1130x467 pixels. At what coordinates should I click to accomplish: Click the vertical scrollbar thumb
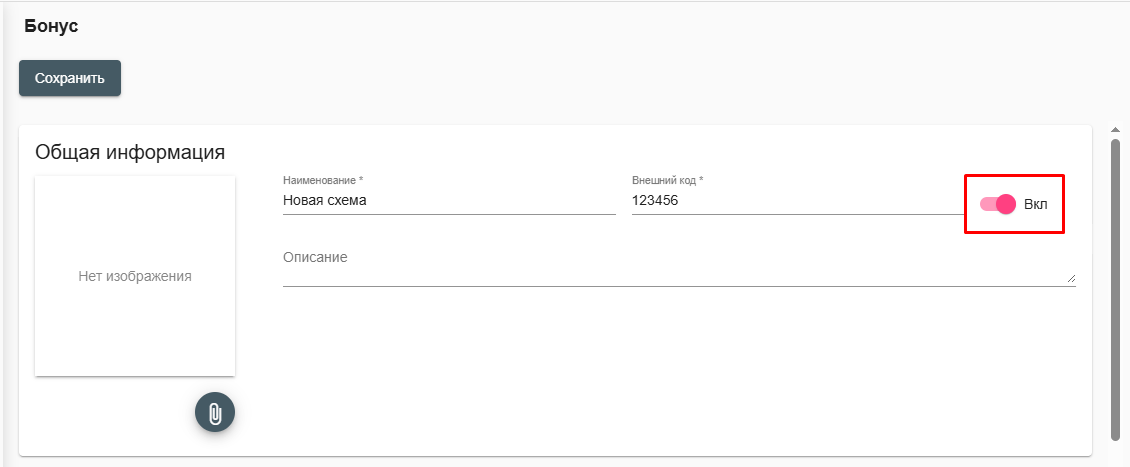click(1116, 288)
